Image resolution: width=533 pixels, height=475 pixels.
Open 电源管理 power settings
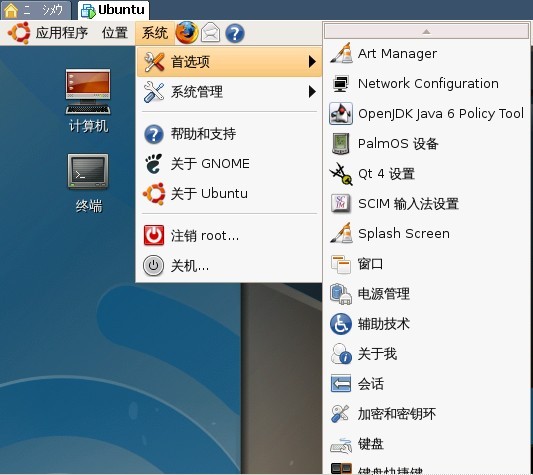pos(426,294)
